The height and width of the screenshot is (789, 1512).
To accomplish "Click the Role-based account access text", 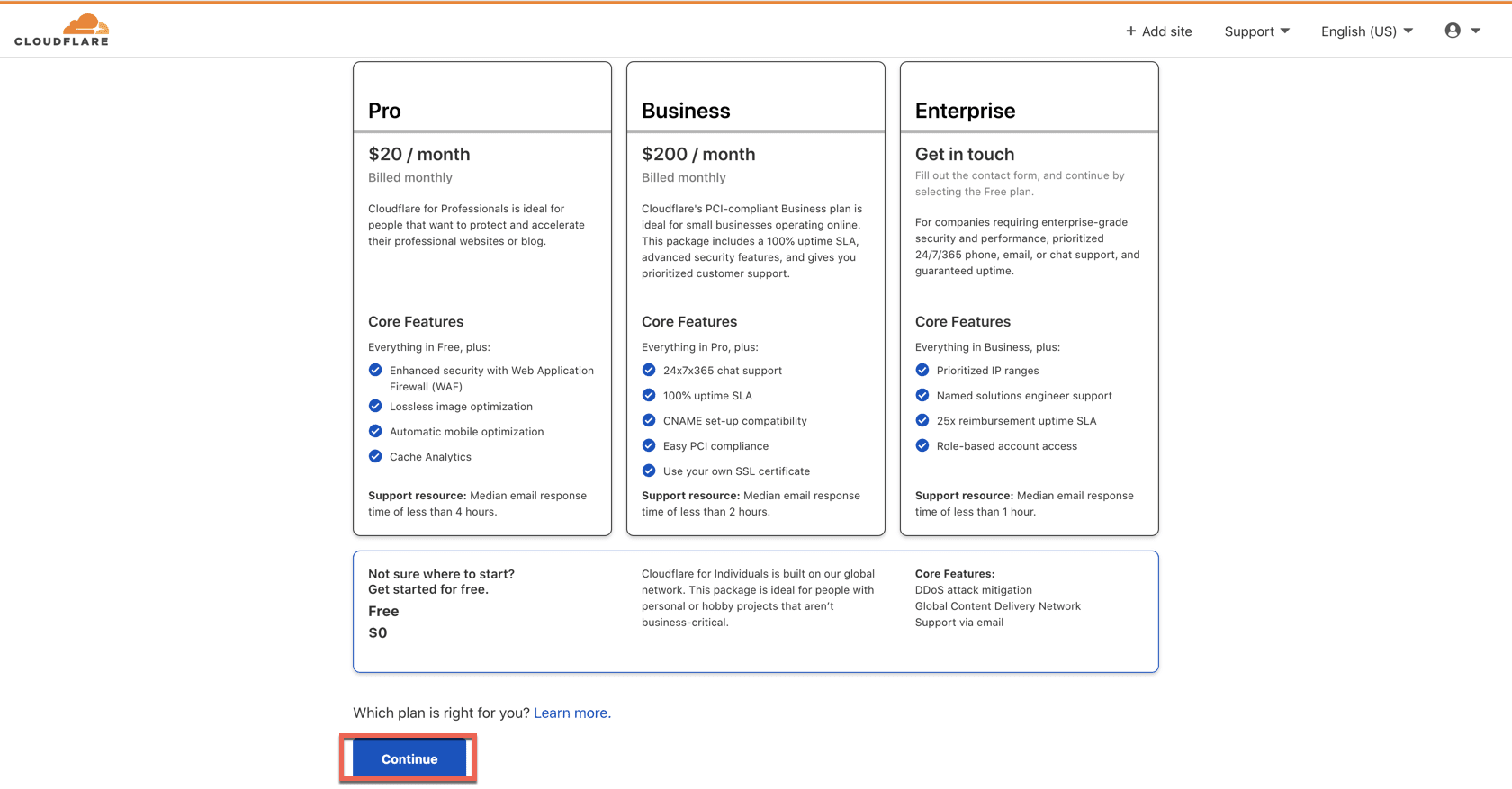I will click(1006, 446).
